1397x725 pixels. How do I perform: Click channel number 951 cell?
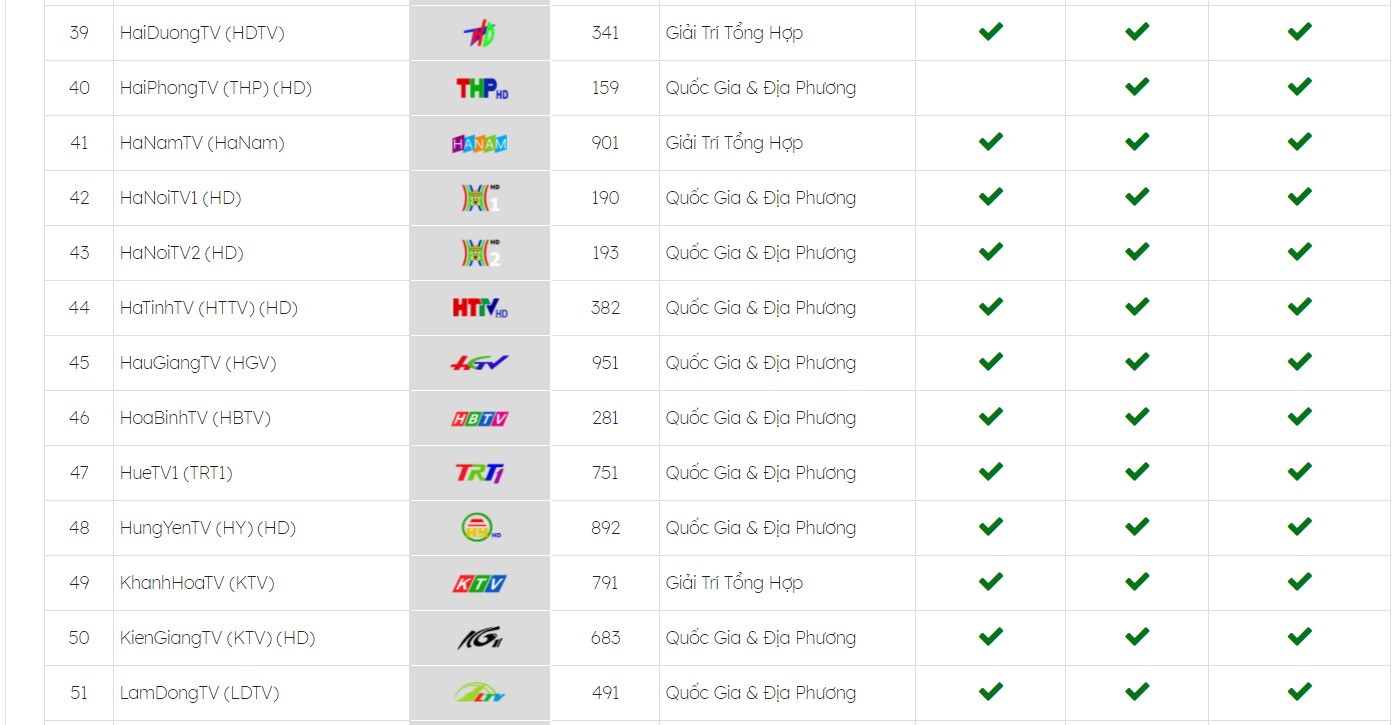(x=605, y=363)
